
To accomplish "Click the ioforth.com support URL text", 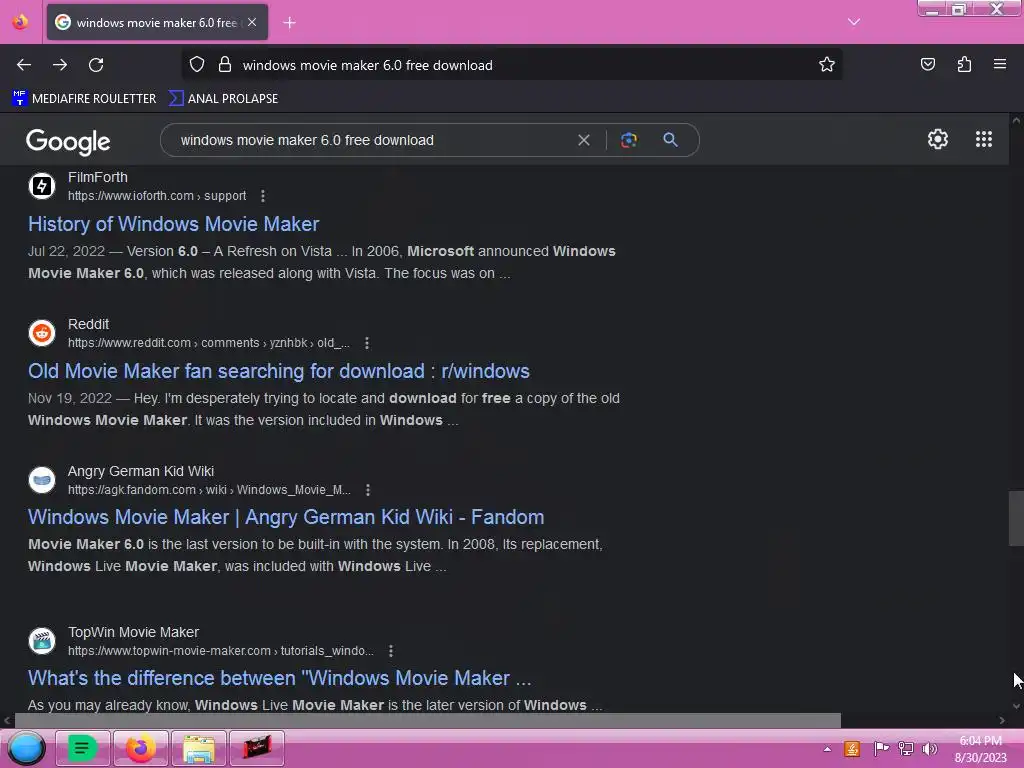I will 157,196.
